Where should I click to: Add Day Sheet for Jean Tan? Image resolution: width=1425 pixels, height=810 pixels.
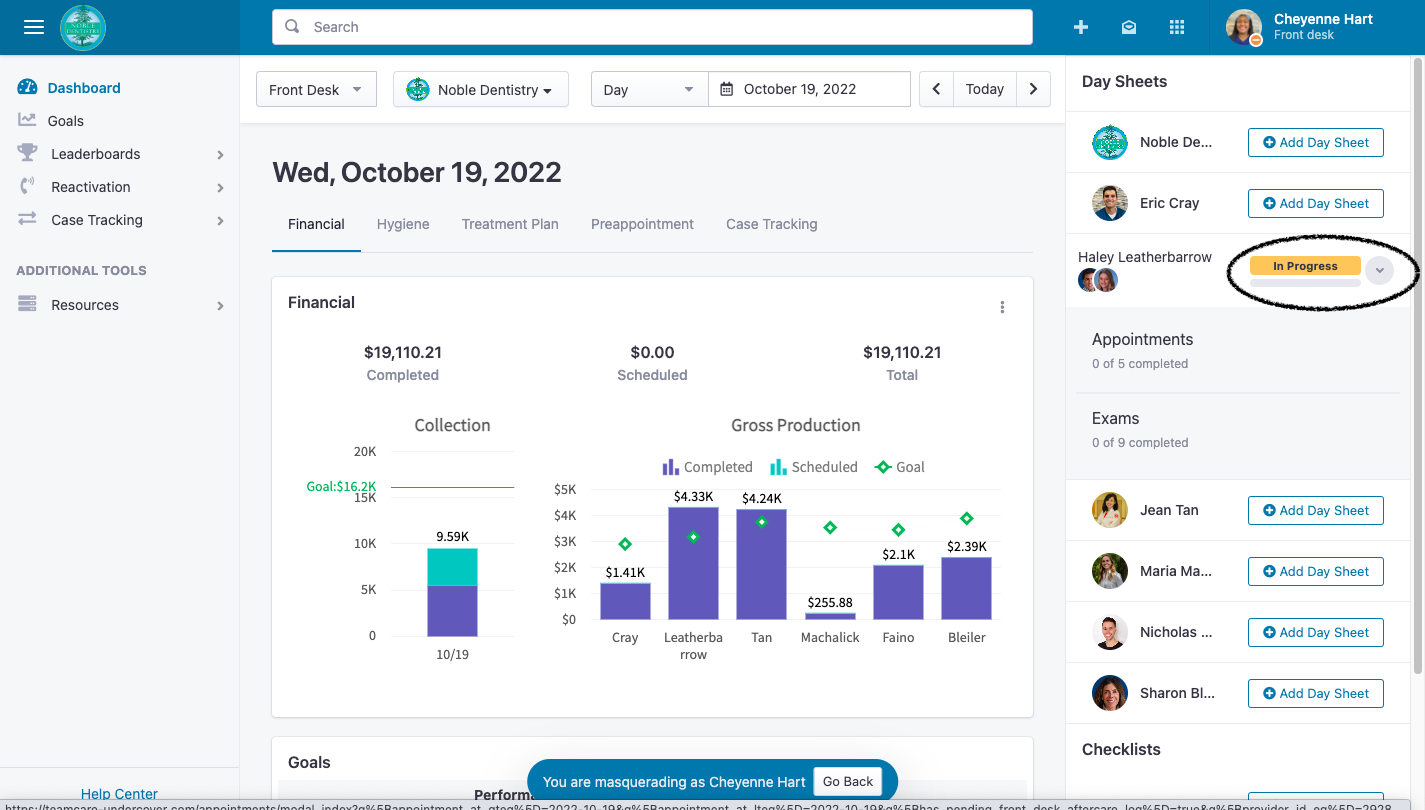1316,510
